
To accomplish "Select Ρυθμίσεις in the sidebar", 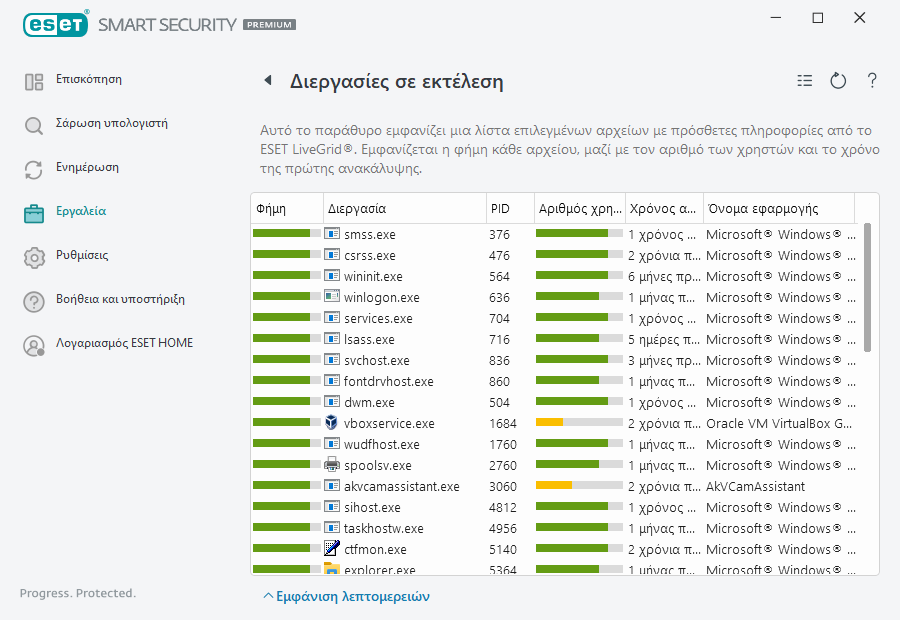I will 82,256.
